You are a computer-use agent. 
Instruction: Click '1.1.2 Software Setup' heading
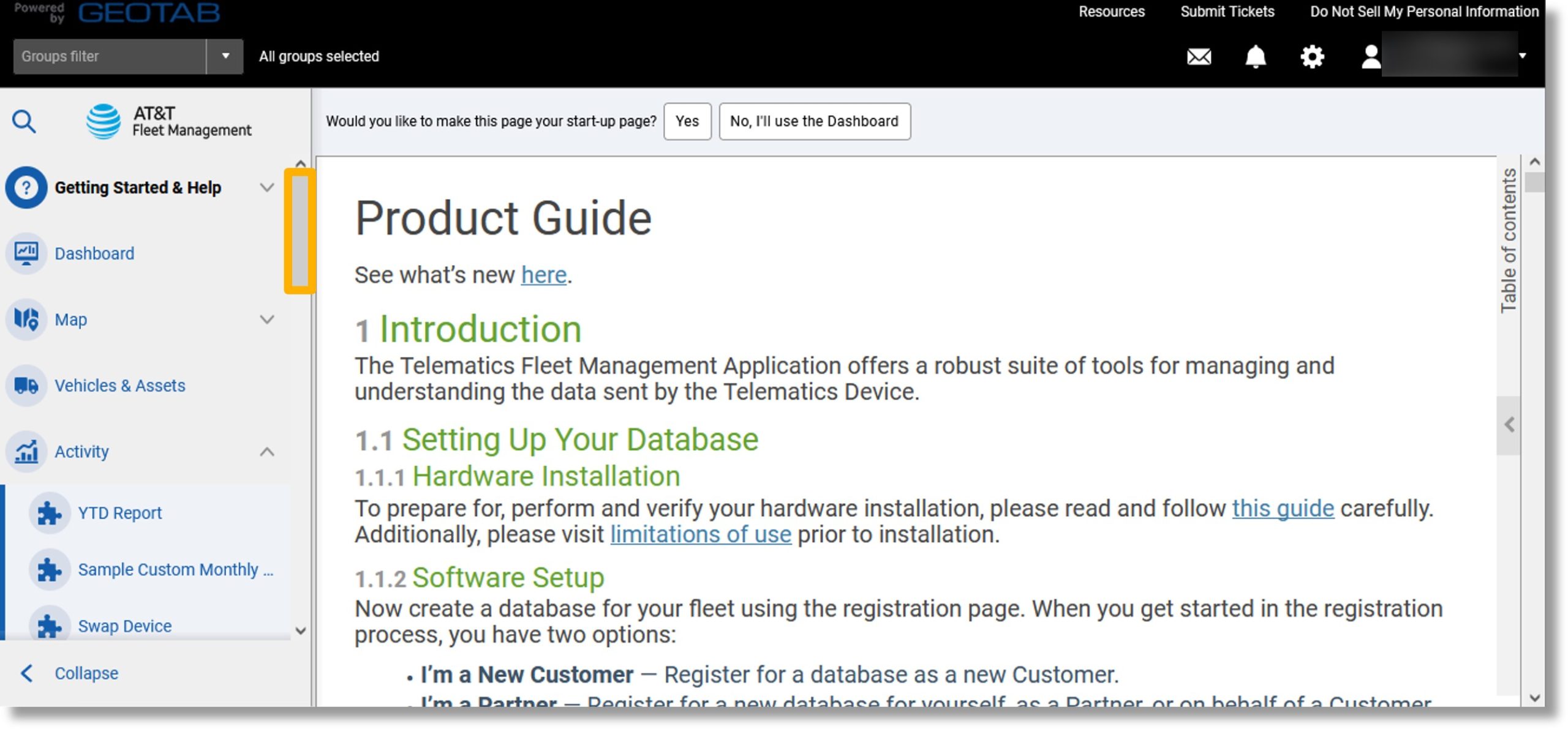click(x=480, y=578)
